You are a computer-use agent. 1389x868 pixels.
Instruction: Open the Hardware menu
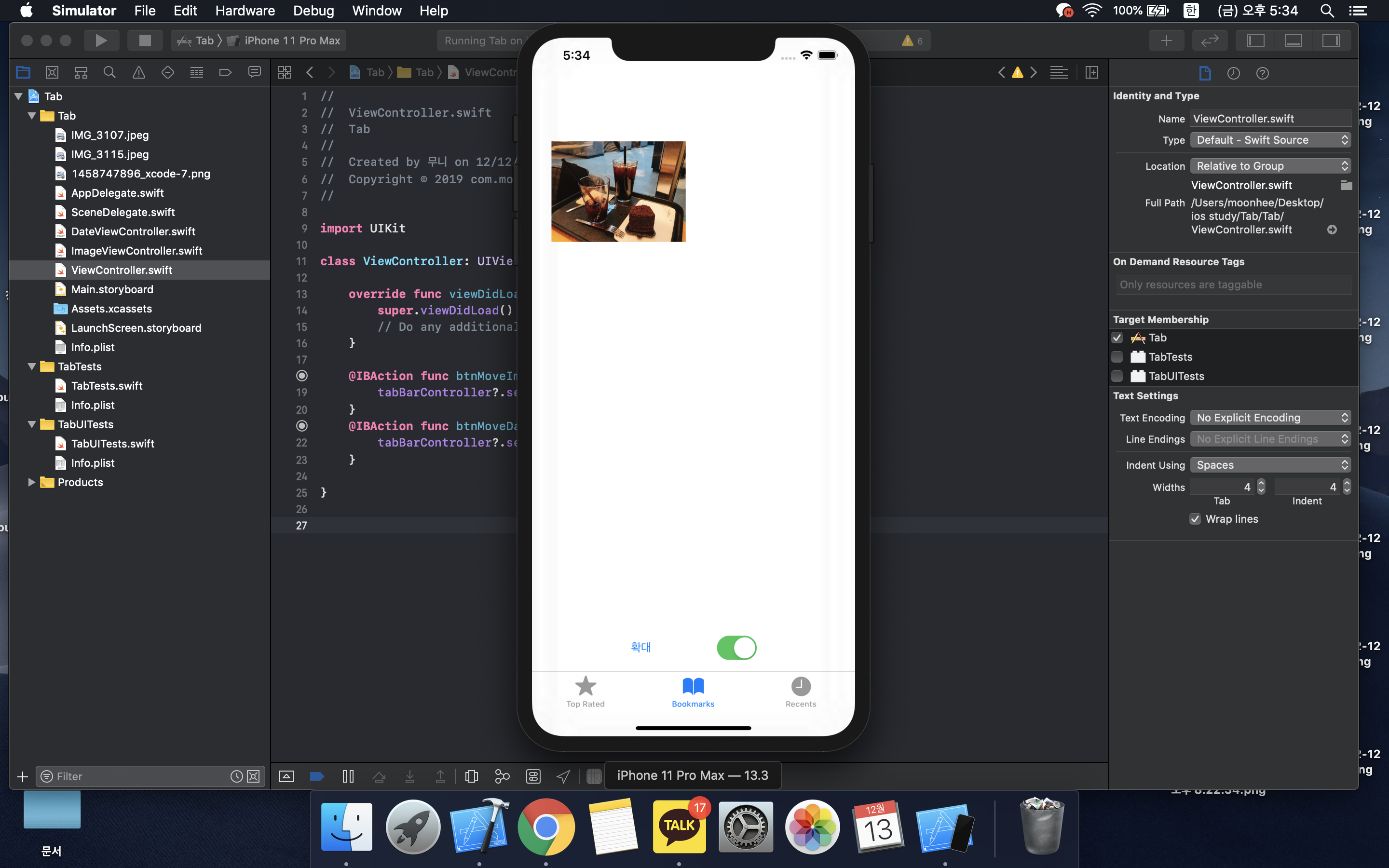(x=245, y=10)
